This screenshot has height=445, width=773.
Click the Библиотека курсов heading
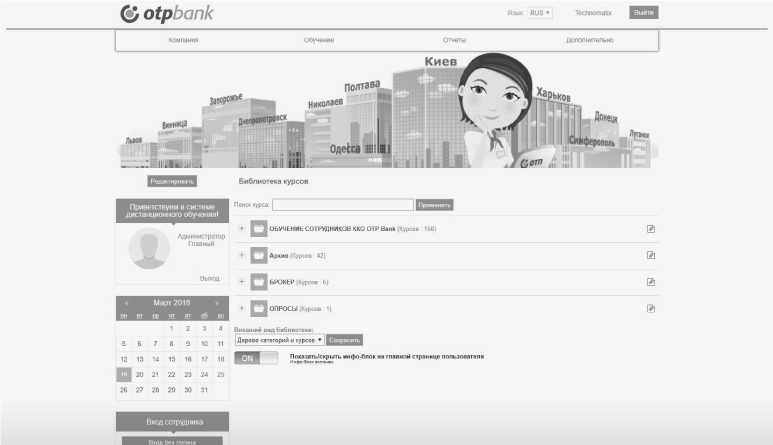click(274, 181)
